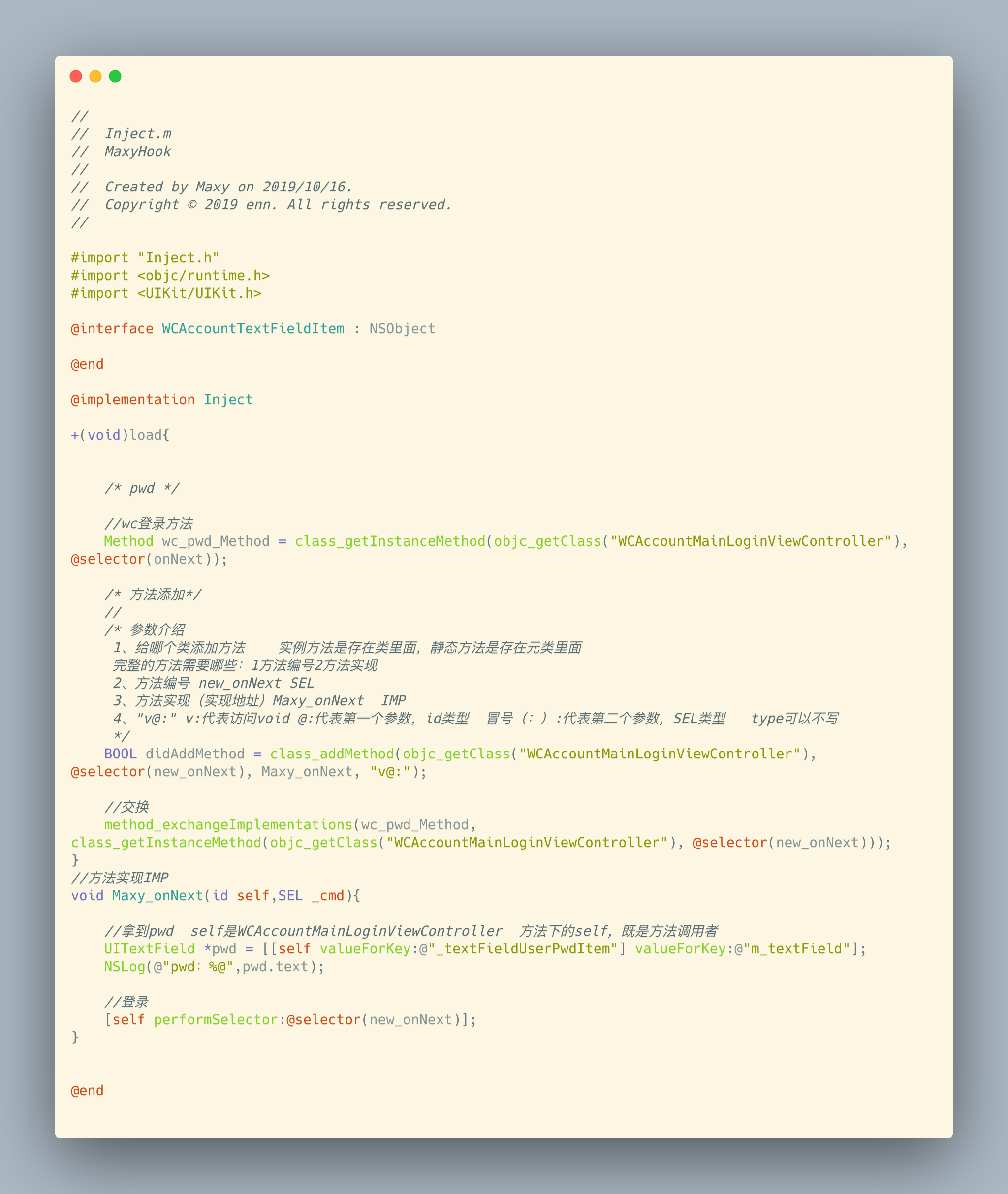Click the UITextField *pwd declaration

click(x=170, y=948)
